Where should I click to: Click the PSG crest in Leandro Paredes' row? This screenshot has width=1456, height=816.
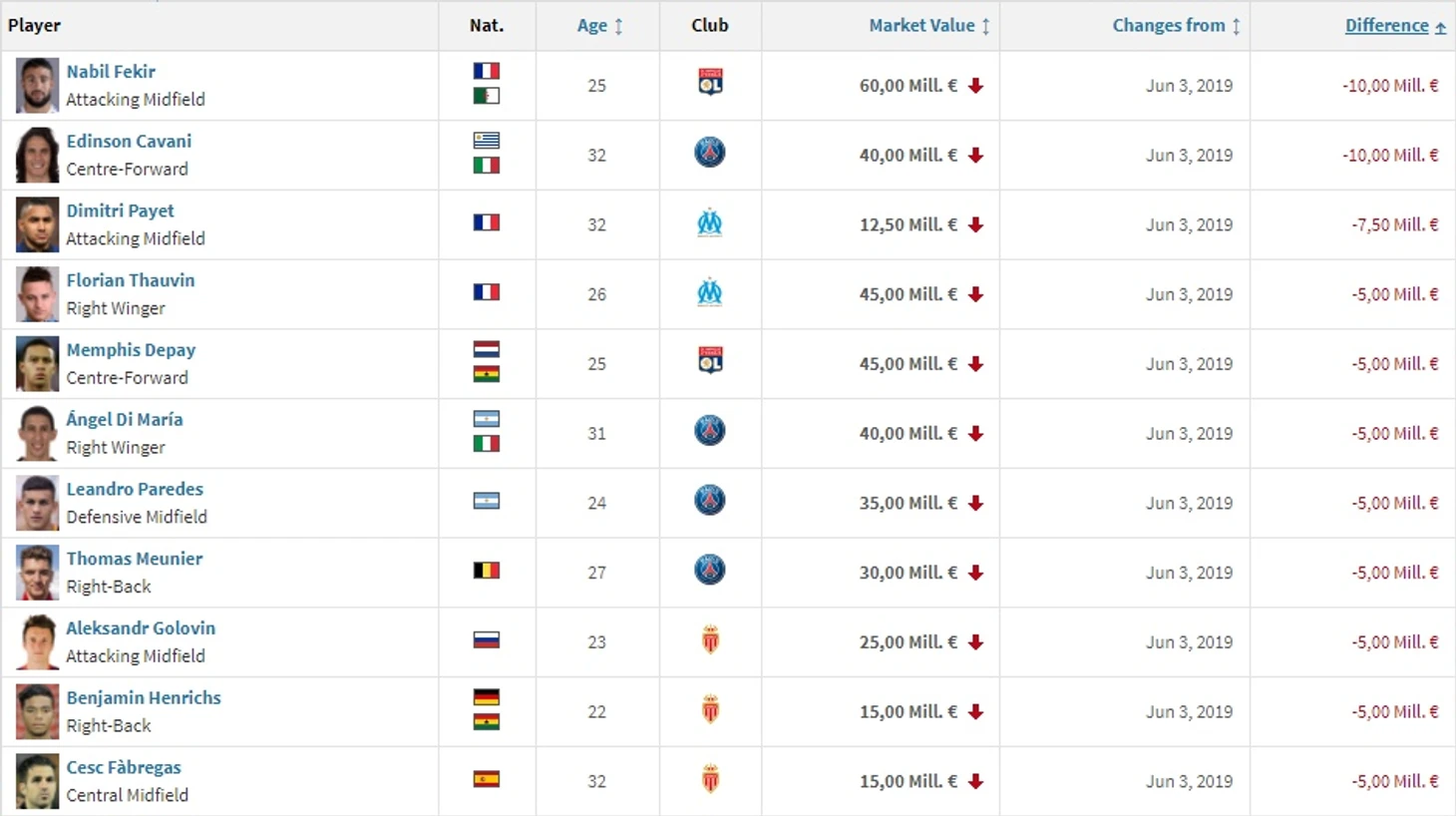[x=710, y=501]
